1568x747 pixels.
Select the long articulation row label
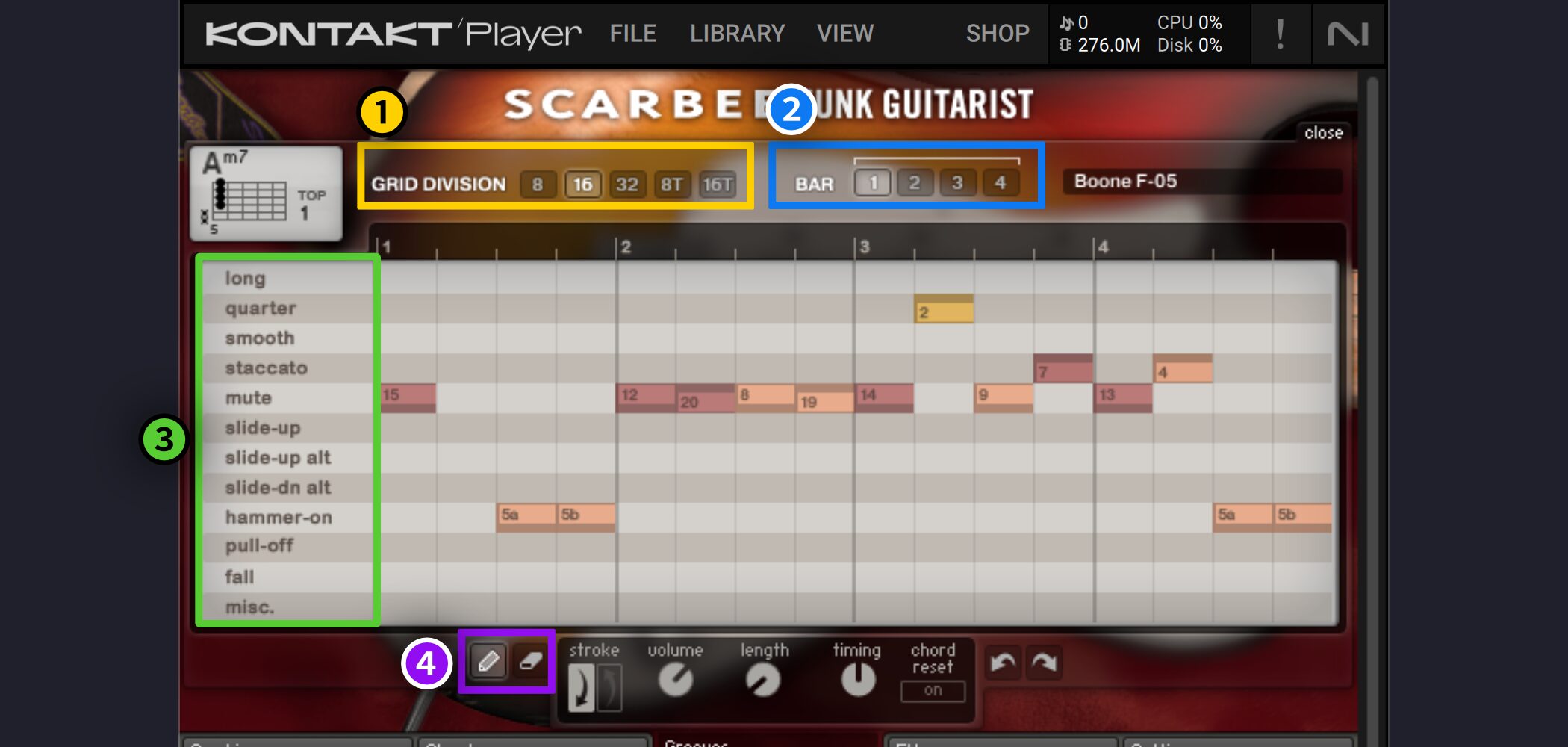click(x=245, y=279)
